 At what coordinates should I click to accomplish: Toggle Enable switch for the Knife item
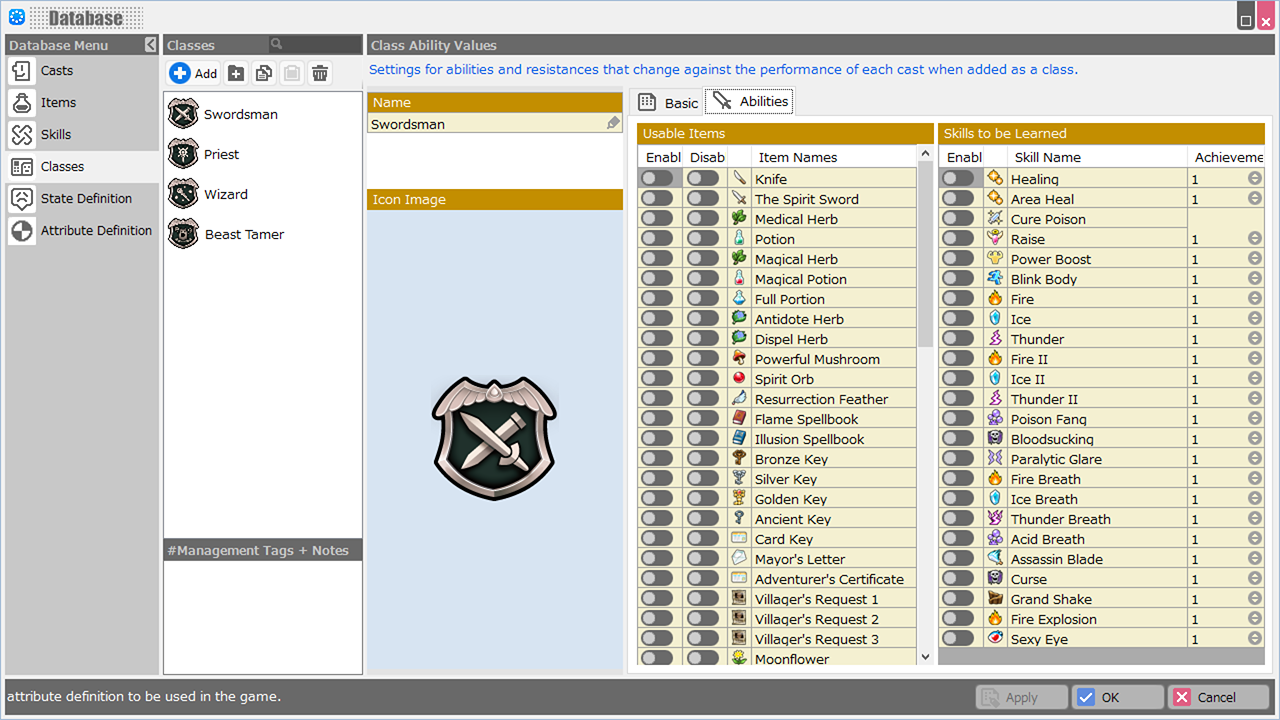pos(657,178)
